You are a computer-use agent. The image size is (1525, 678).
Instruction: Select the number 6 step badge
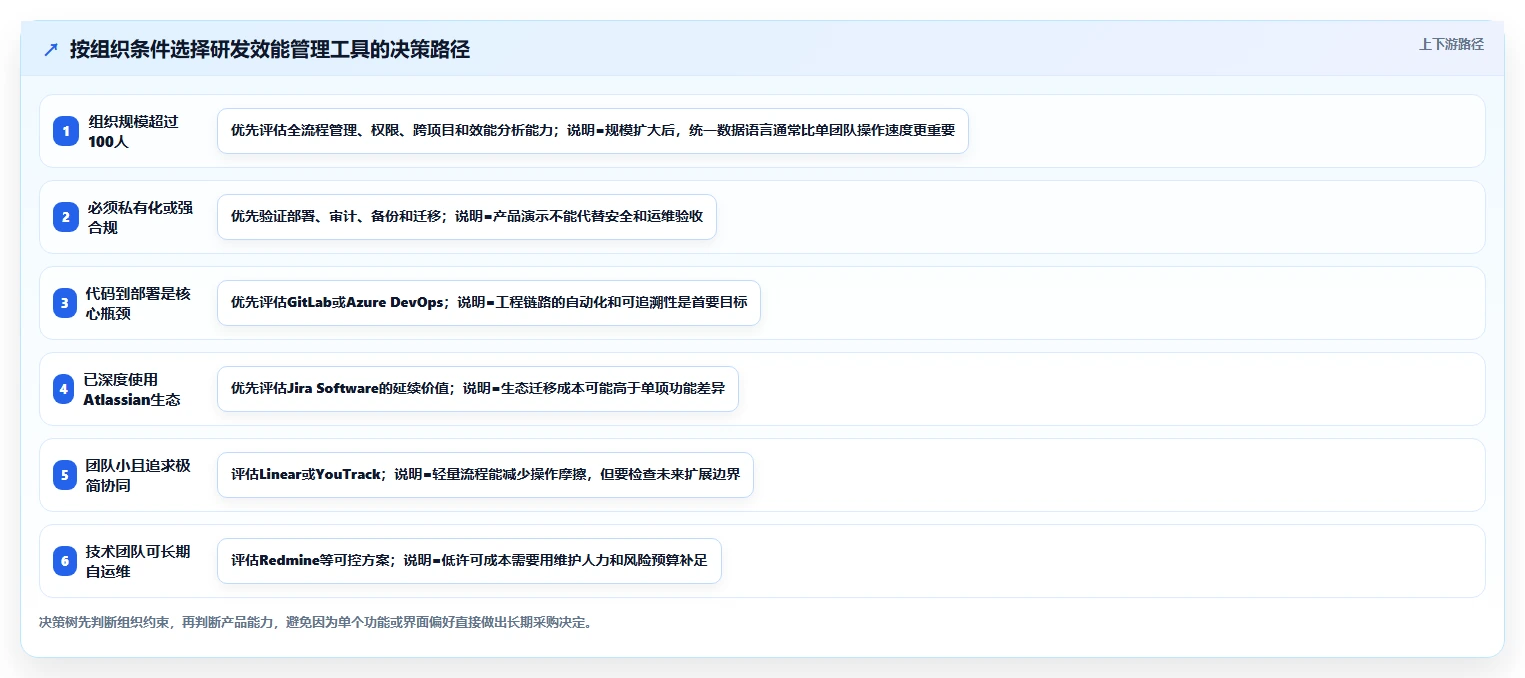(65, 561)
